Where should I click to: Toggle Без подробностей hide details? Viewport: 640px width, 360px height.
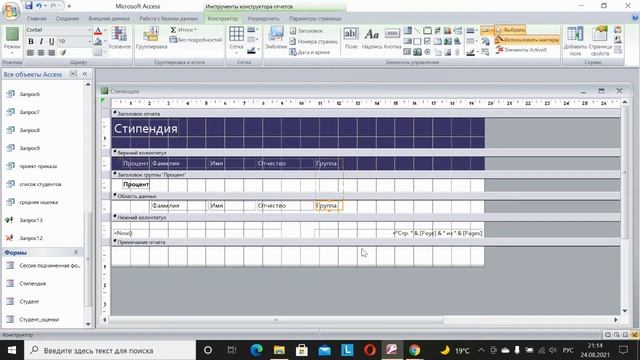click(196, 40)
